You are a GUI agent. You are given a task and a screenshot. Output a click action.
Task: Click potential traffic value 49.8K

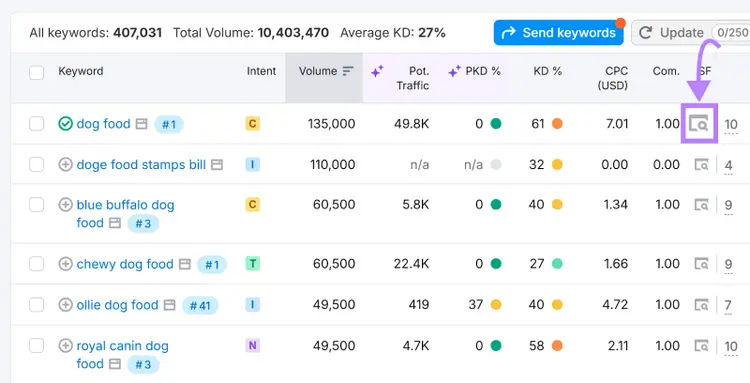[411, 124]
